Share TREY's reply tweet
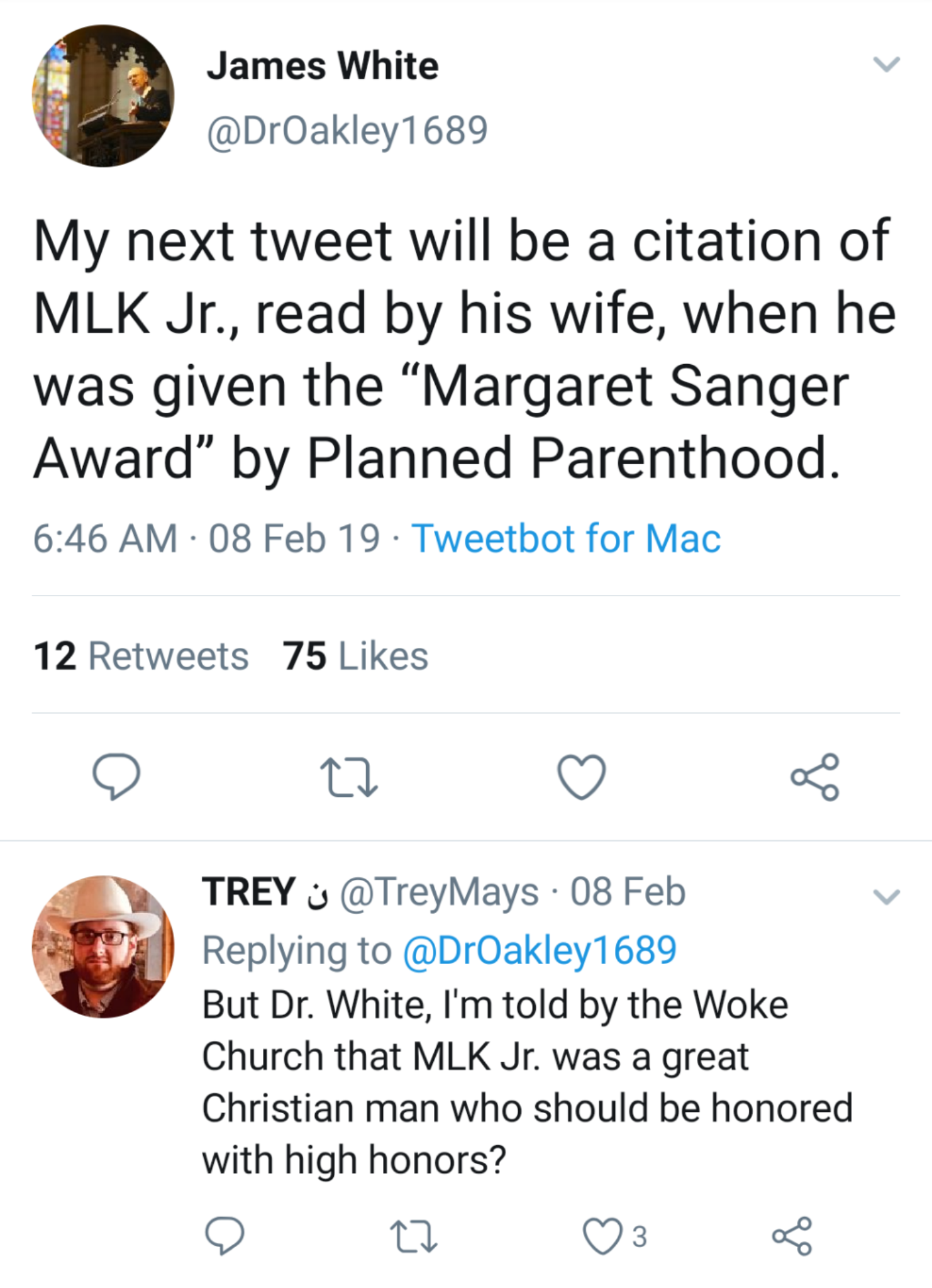 point(792,1236)
